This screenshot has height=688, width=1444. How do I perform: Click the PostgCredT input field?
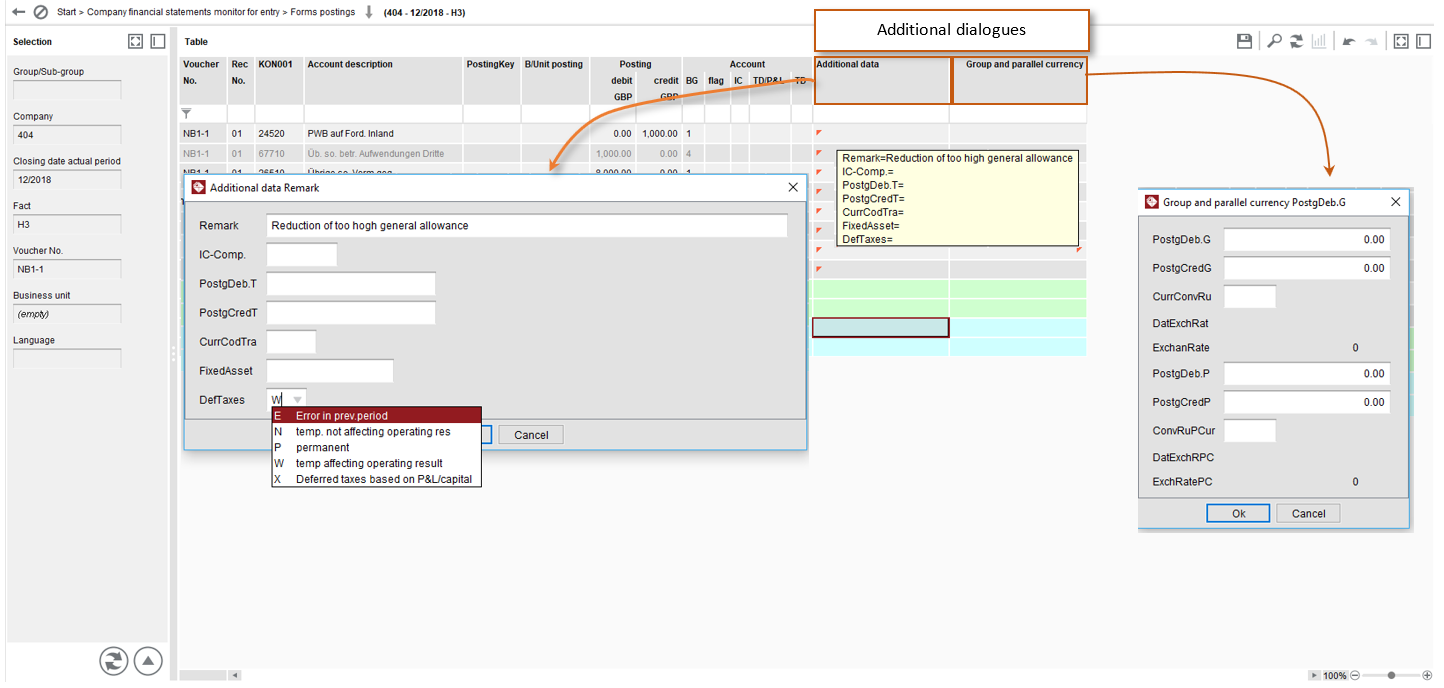(351, 313)
